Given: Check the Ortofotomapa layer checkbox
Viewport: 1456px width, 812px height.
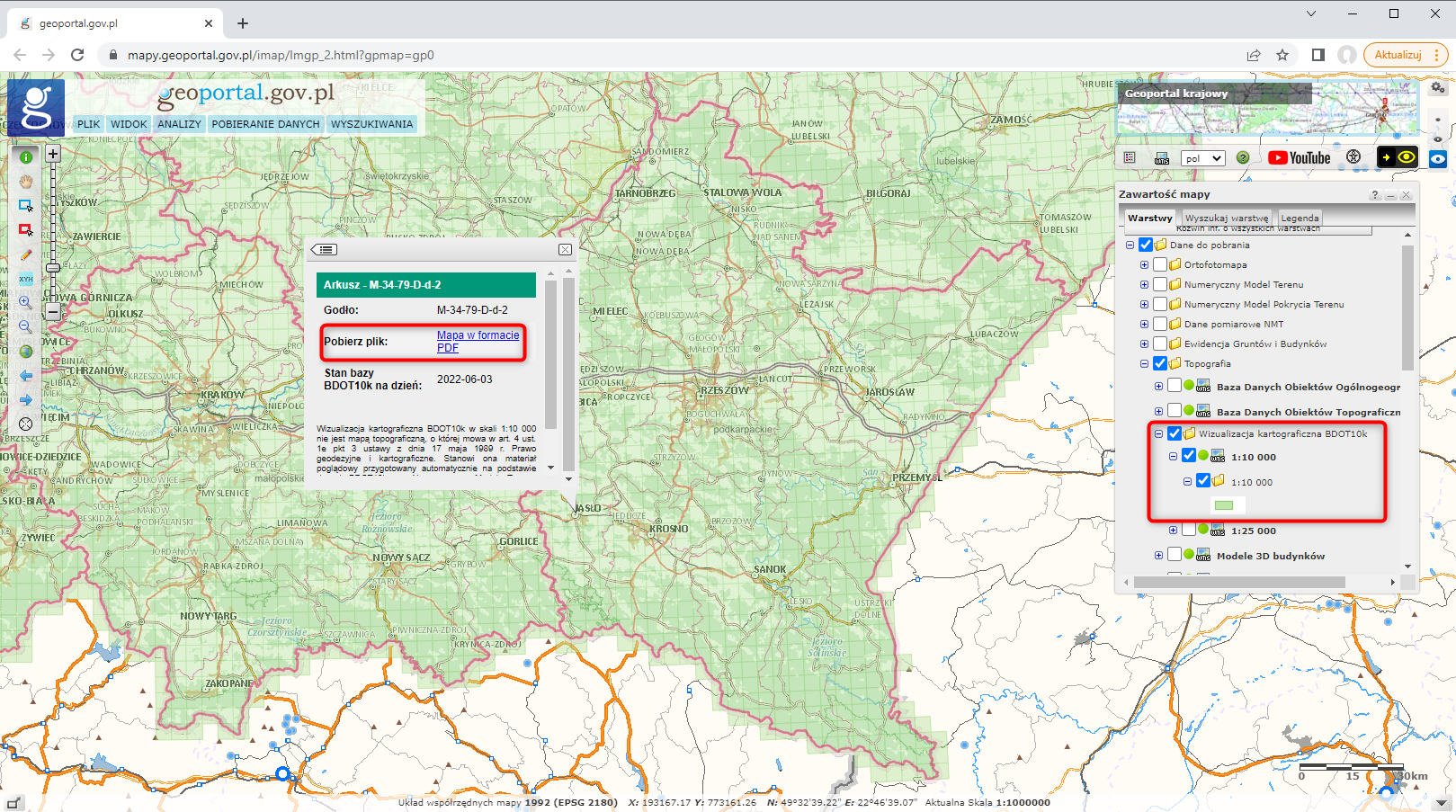Looking at the screenshot, I should [1158, 264].
